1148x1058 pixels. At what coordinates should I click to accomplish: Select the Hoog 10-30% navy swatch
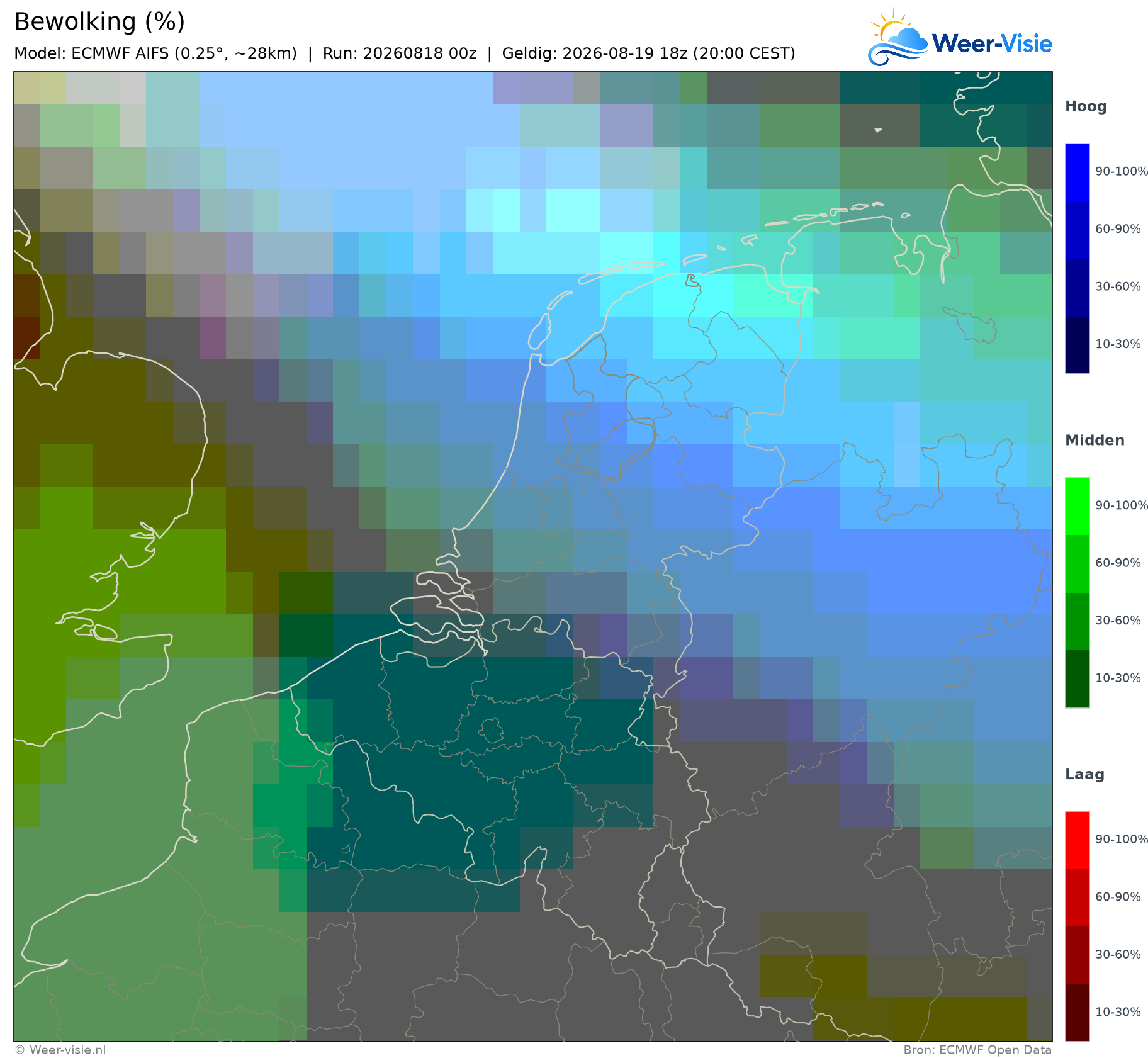pos(1077,344)
